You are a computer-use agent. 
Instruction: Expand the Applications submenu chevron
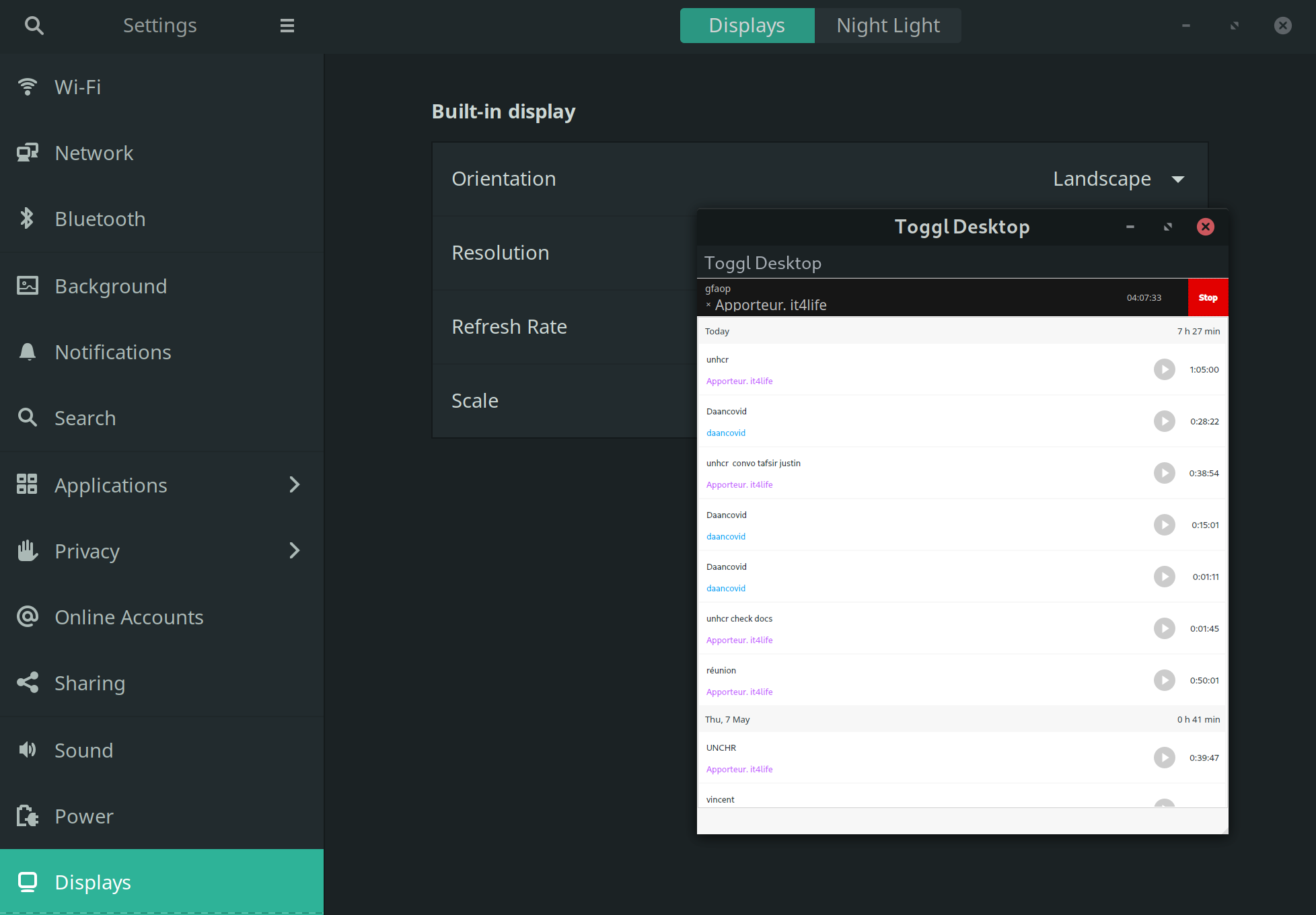coord(294,484)
